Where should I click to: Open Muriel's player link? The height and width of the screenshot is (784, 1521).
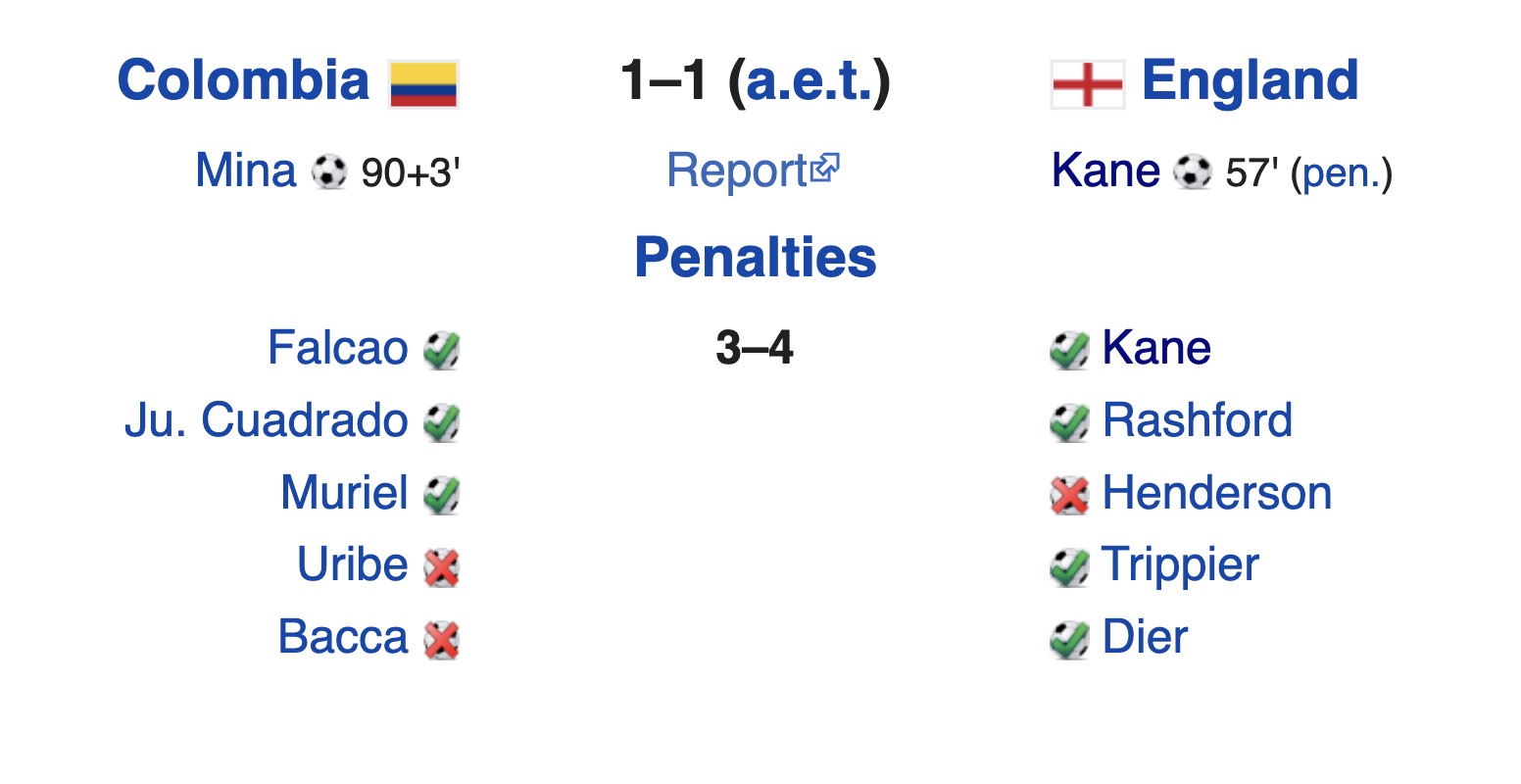pyautogui.click(x=344, y=492)
